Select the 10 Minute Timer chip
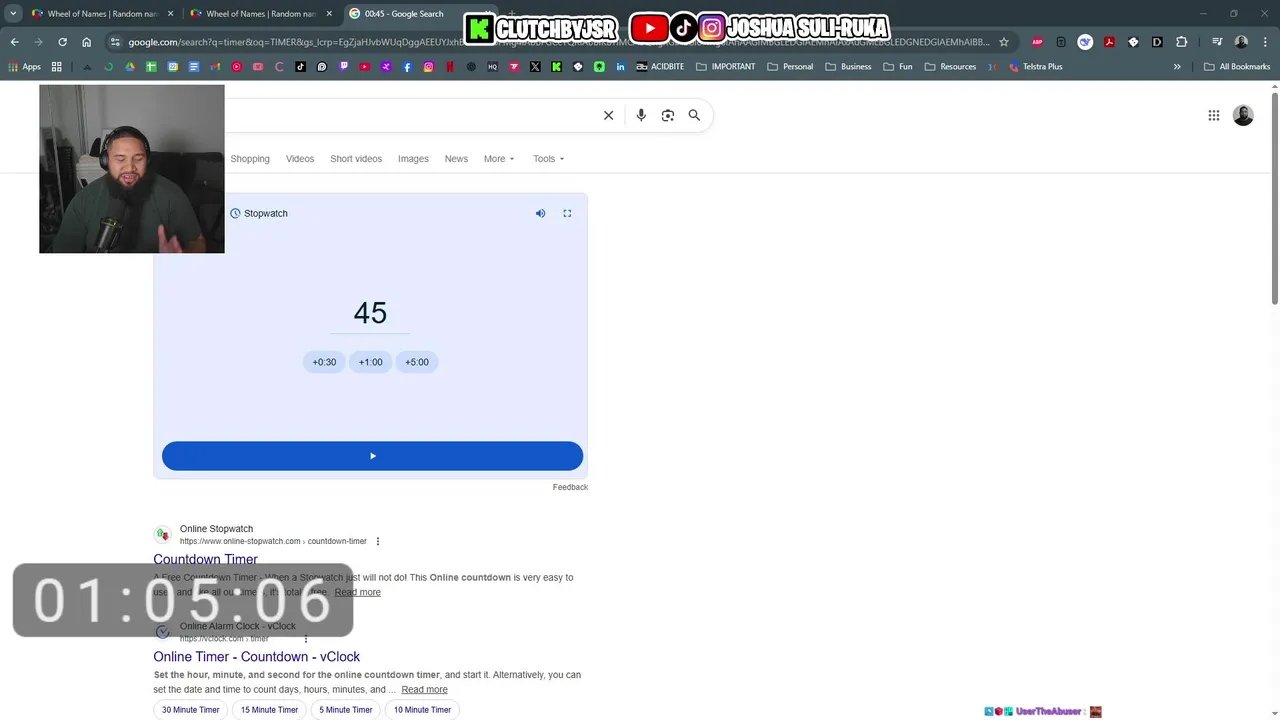The width and height of the screenshot is (1280, 720). pos(422,710)
